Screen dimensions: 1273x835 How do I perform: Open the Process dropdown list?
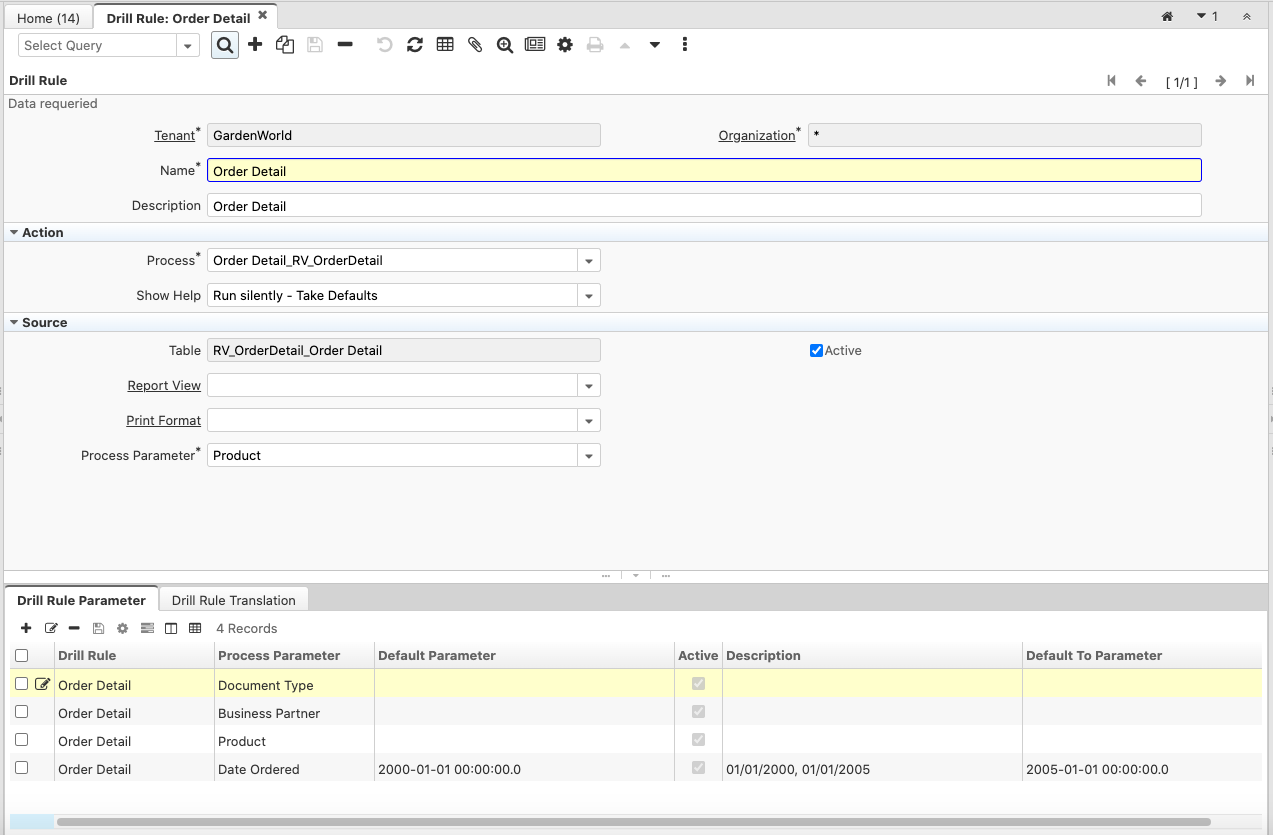(589, 261)
